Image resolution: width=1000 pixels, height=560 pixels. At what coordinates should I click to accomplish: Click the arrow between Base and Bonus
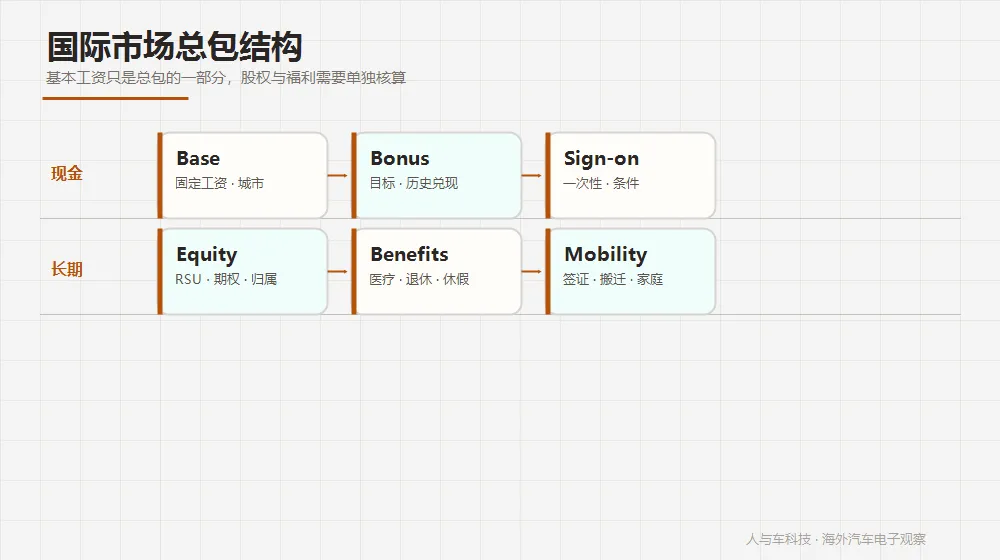coord(337,175)
